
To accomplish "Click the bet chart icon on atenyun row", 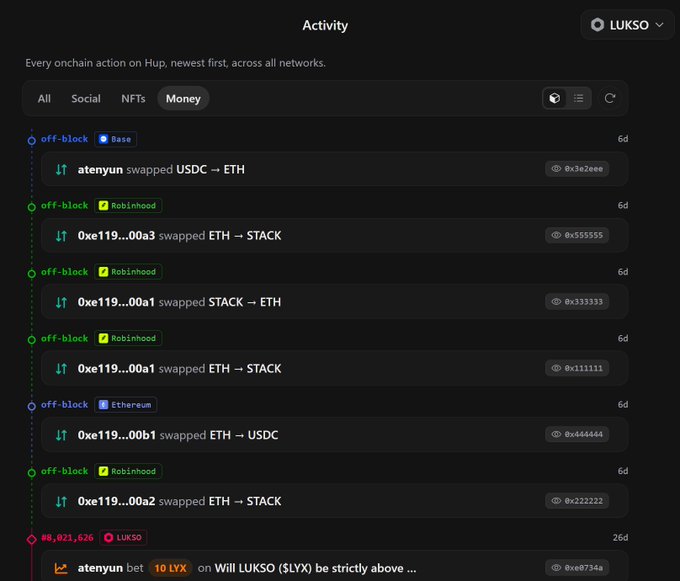I will [x=61, y=568].
